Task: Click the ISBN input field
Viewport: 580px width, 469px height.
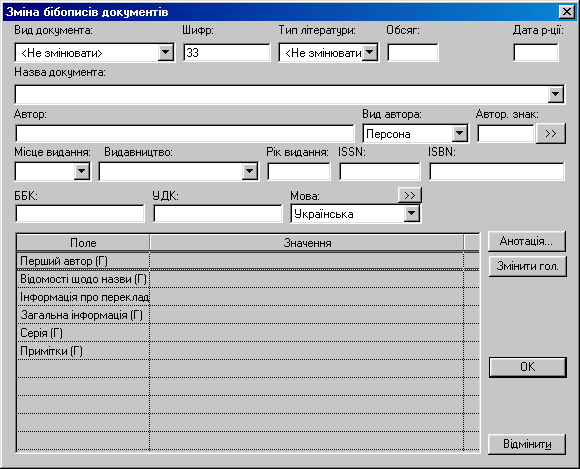Action: point(497,172)
